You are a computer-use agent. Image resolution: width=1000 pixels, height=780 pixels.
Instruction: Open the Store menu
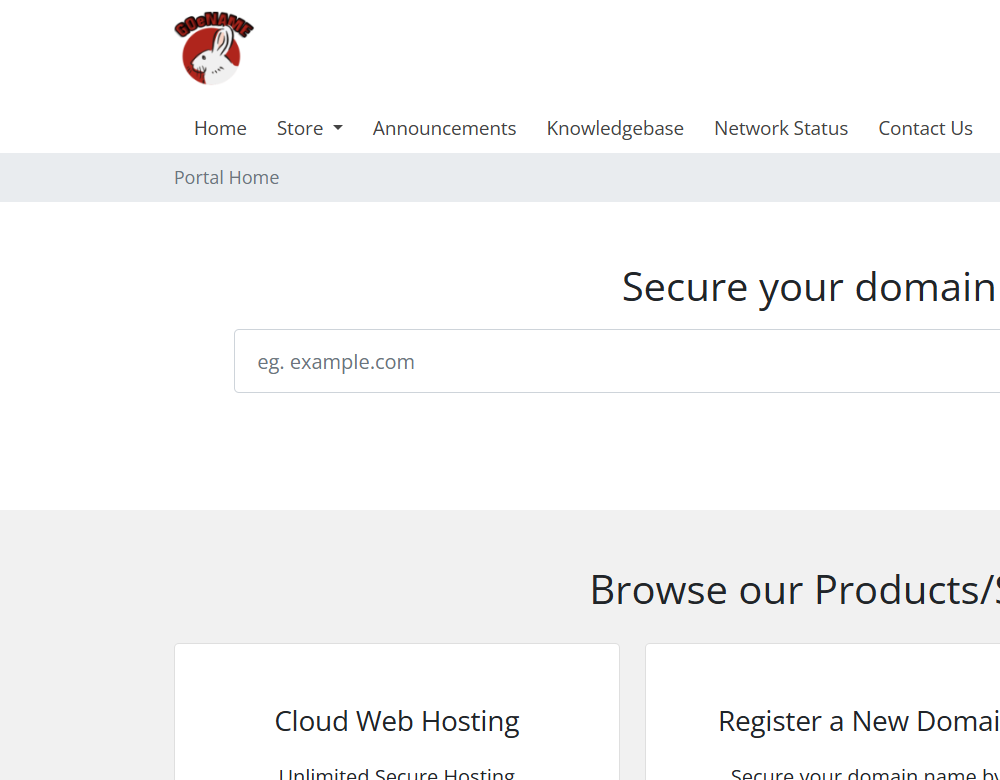tap(300, 128)
